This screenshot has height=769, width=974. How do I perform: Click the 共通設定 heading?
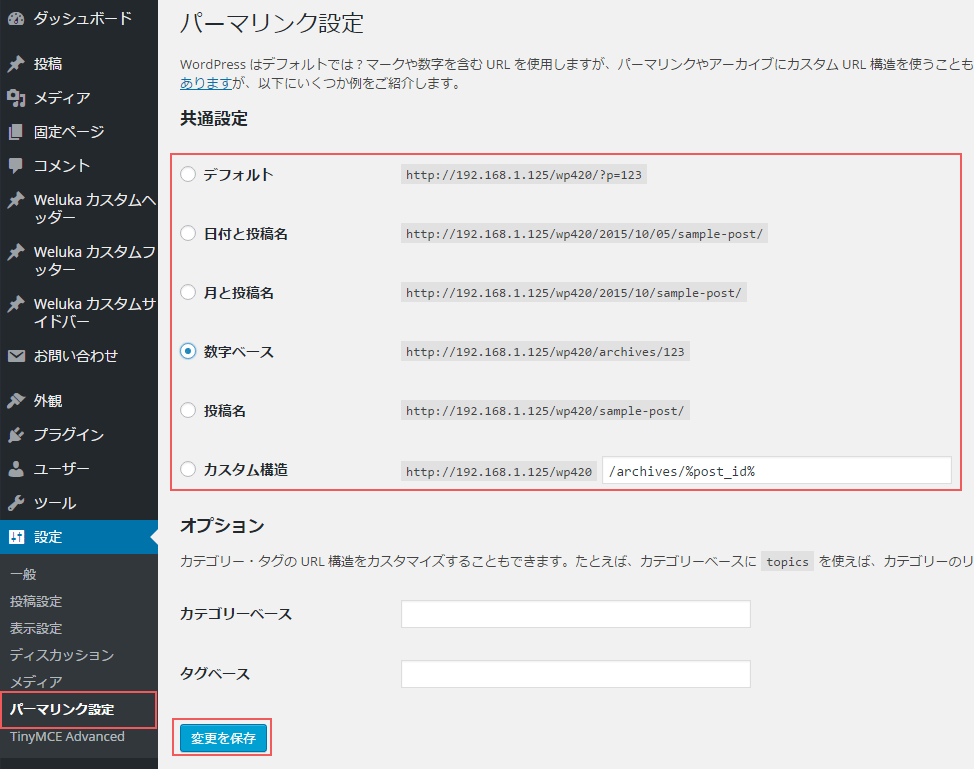214,119
